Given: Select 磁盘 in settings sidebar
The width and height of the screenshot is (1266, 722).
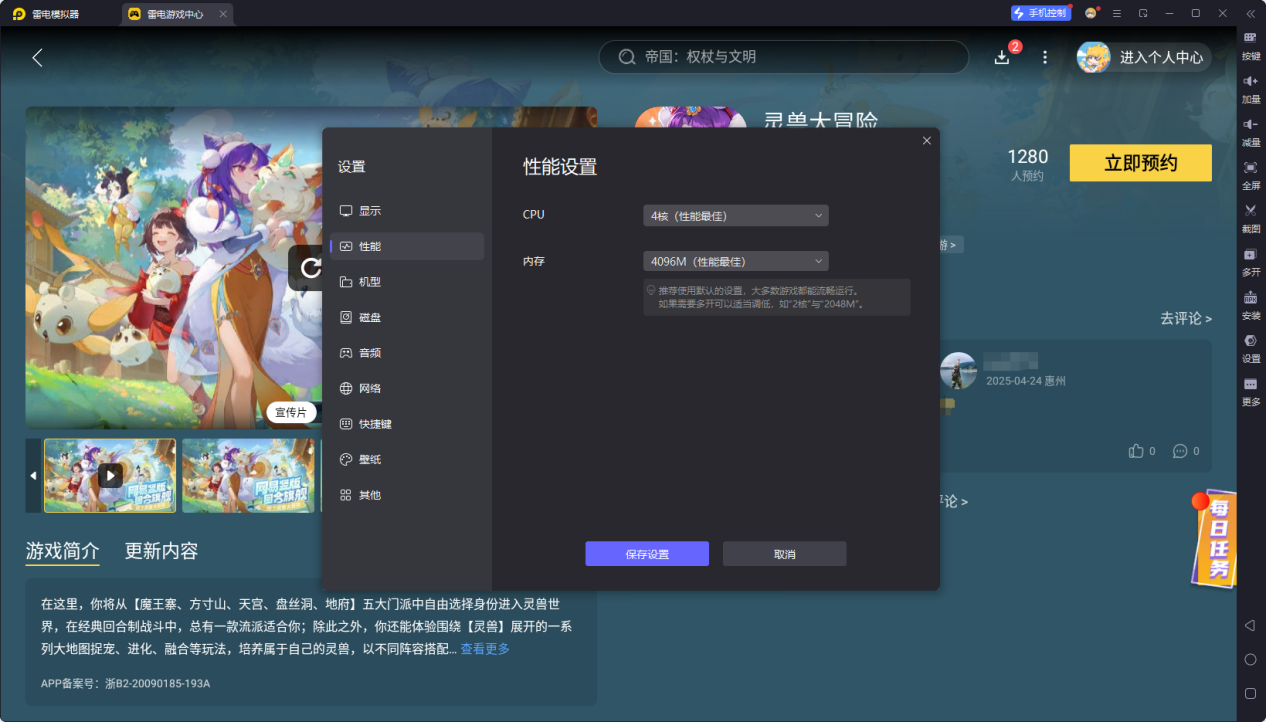Looking at the screenshot, I should 407,317.
